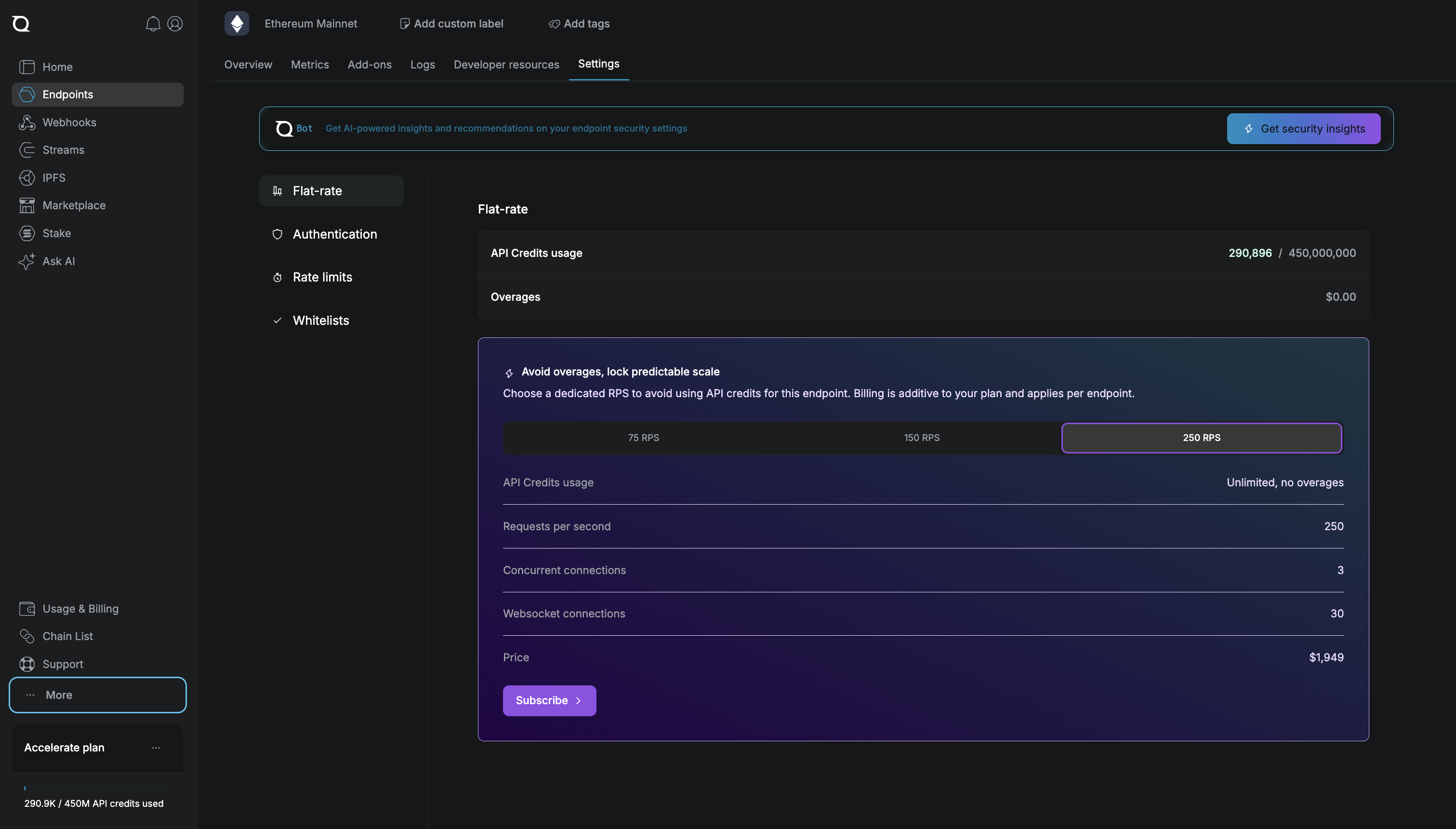The height and width of the screenshot is (829, 1456).
Task: Select the Streams sidebar icon
Action: (27, 150)
